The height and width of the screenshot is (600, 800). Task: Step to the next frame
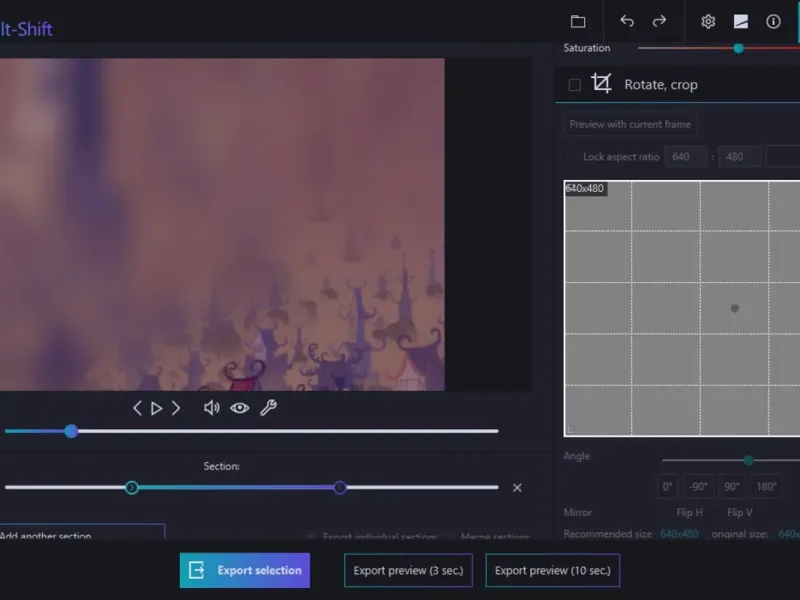coord(176,408)
